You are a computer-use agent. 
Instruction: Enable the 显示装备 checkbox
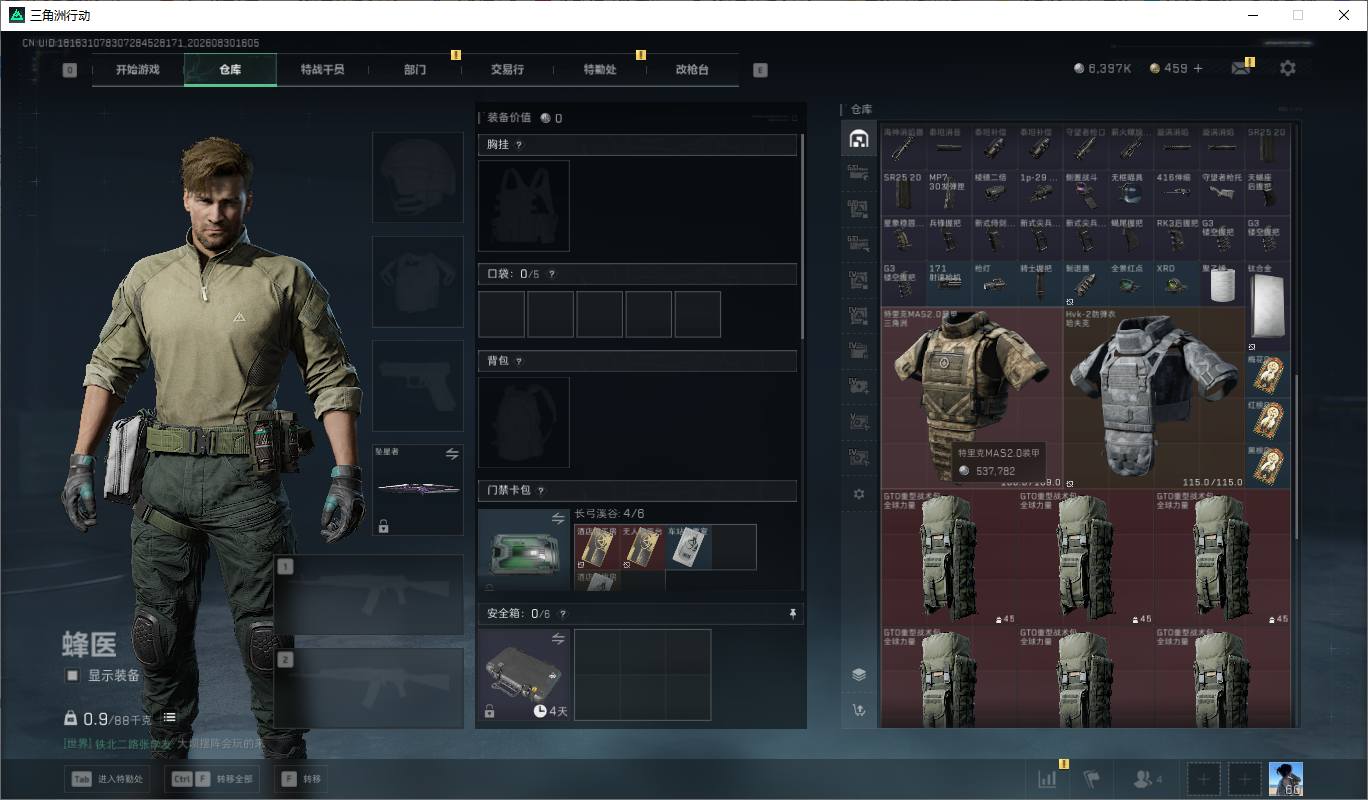72,675
